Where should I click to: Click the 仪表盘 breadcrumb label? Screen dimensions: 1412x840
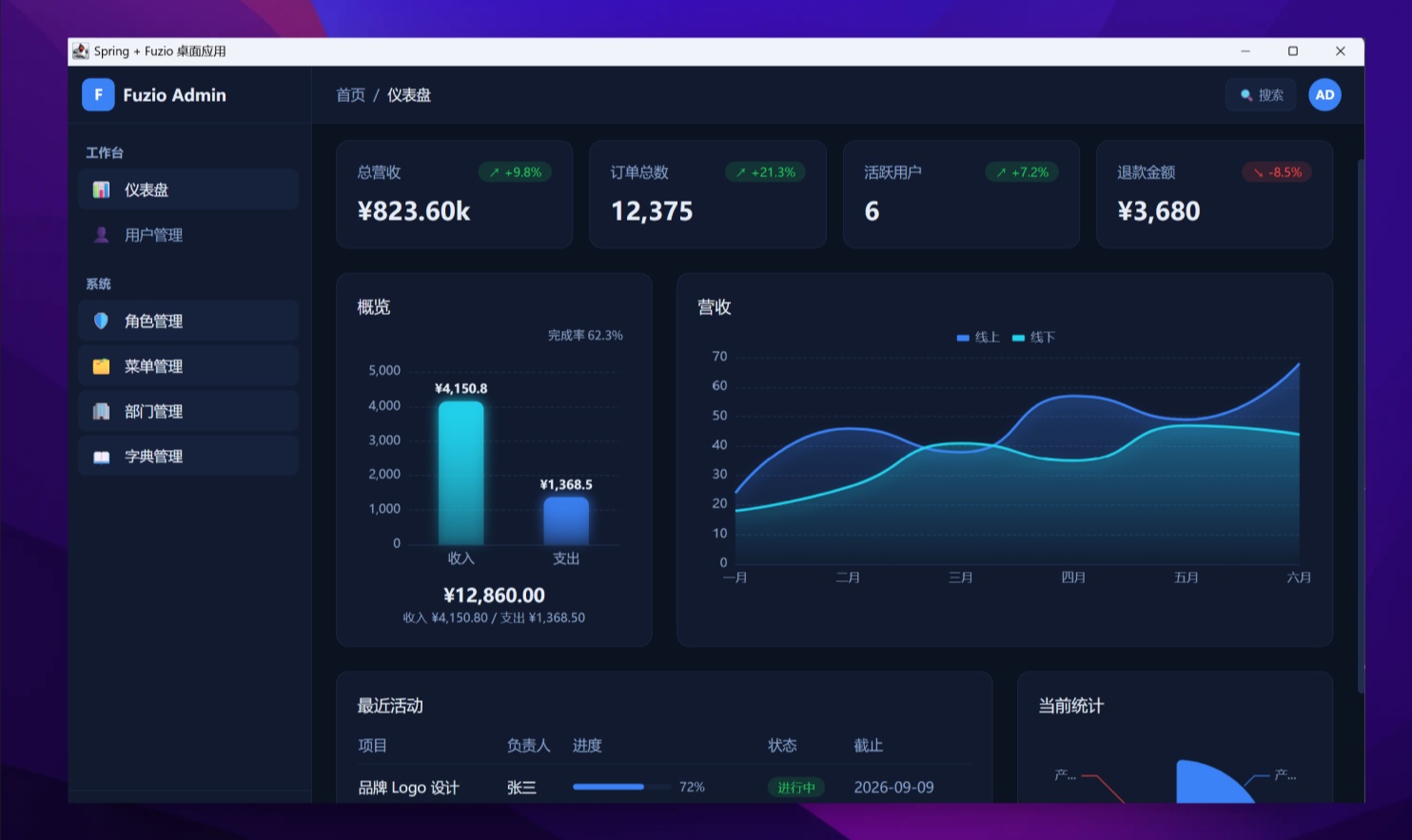point(409,95)
